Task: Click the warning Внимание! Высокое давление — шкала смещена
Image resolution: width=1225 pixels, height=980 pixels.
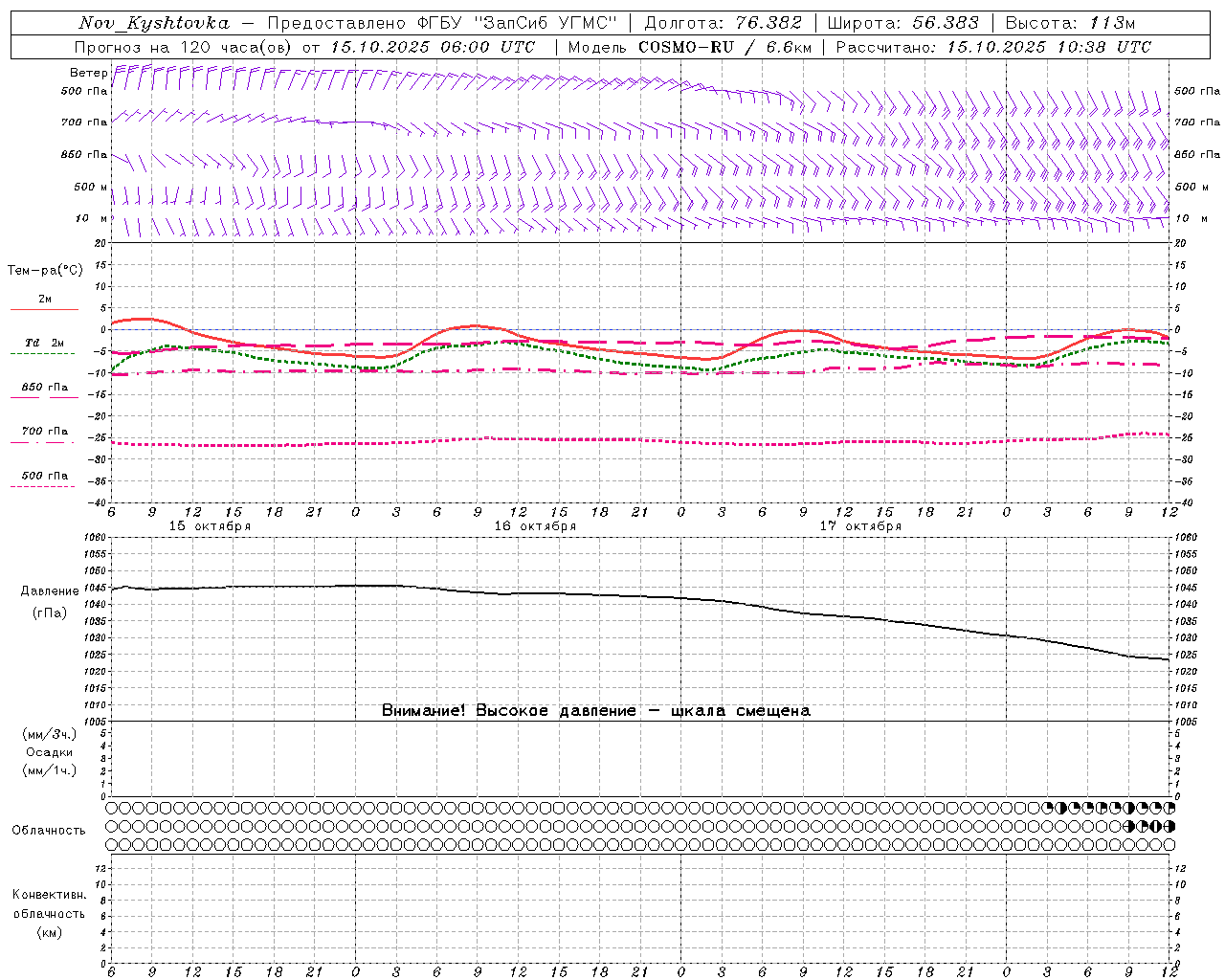Action: click(x=595, y=711)
